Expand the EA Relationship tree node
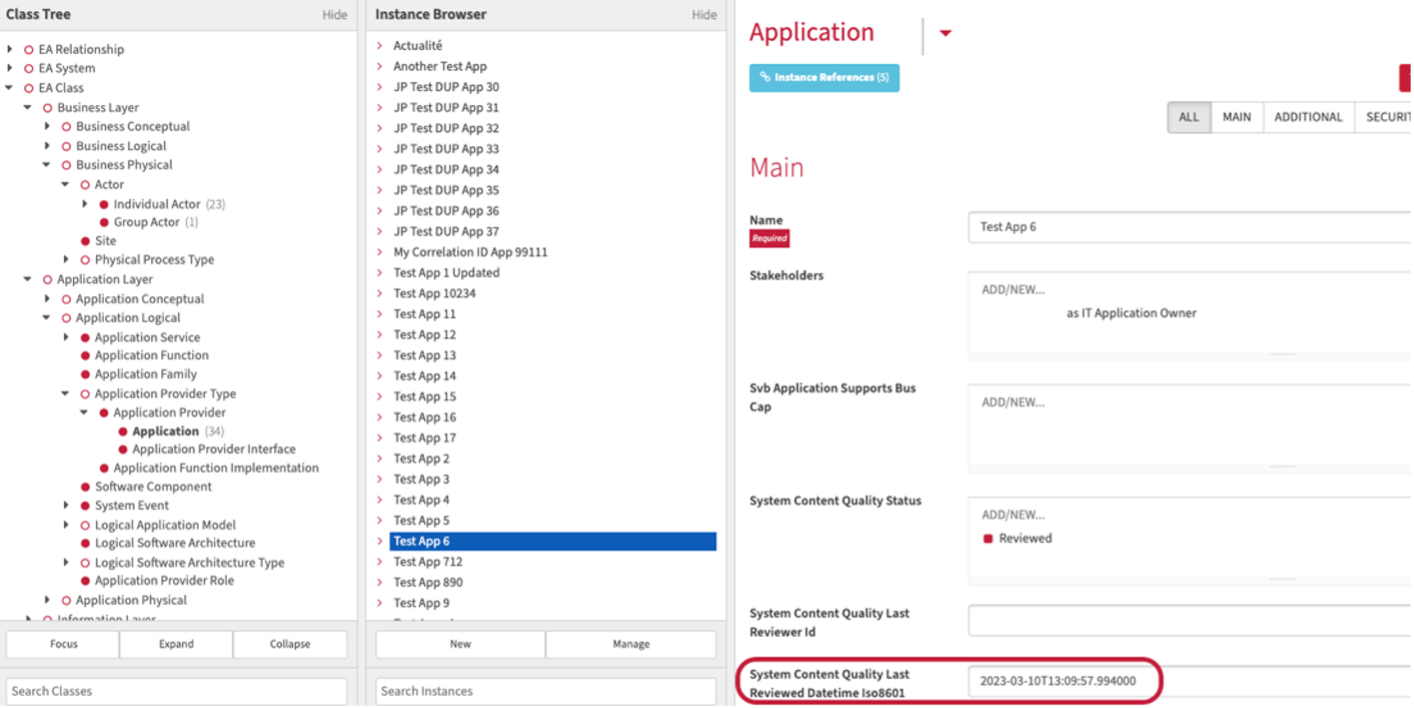This screenshot has width=1414, height=708. click(10, 49)
